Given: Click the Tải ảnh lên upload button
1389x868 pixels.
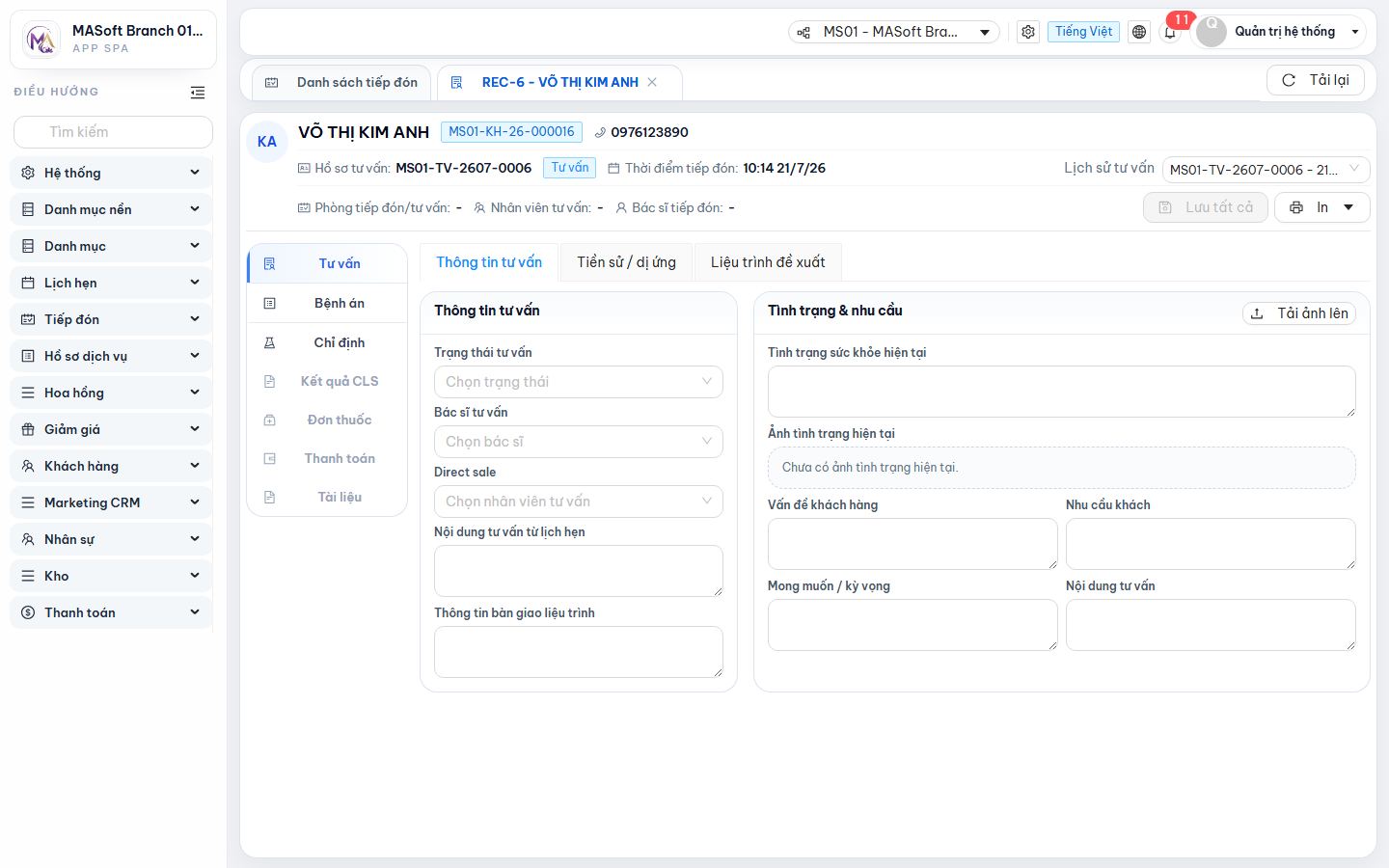Looking at the screenshot, I should [x=1299, y=313].
